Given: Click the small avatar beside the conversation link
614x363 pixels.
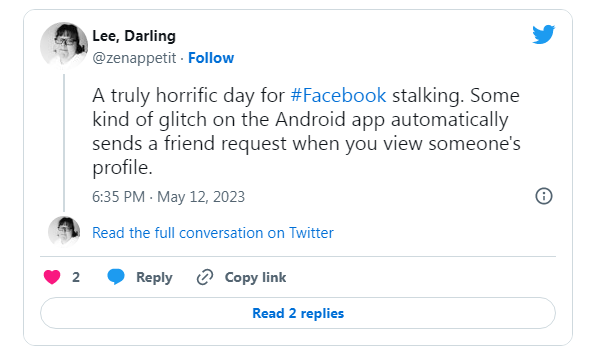Looking at the screenshot, I should (64, 232).
